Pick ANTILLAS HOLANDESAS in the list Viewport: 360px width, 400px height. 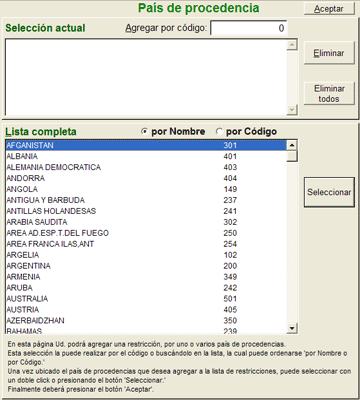pyautogui.click(x=146, y=211)
